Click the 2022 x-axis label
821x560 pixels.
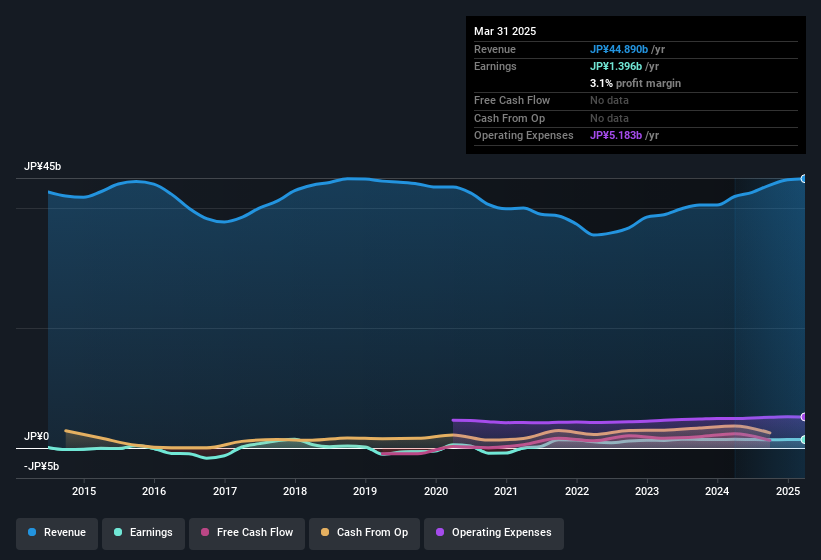(576, 491)
